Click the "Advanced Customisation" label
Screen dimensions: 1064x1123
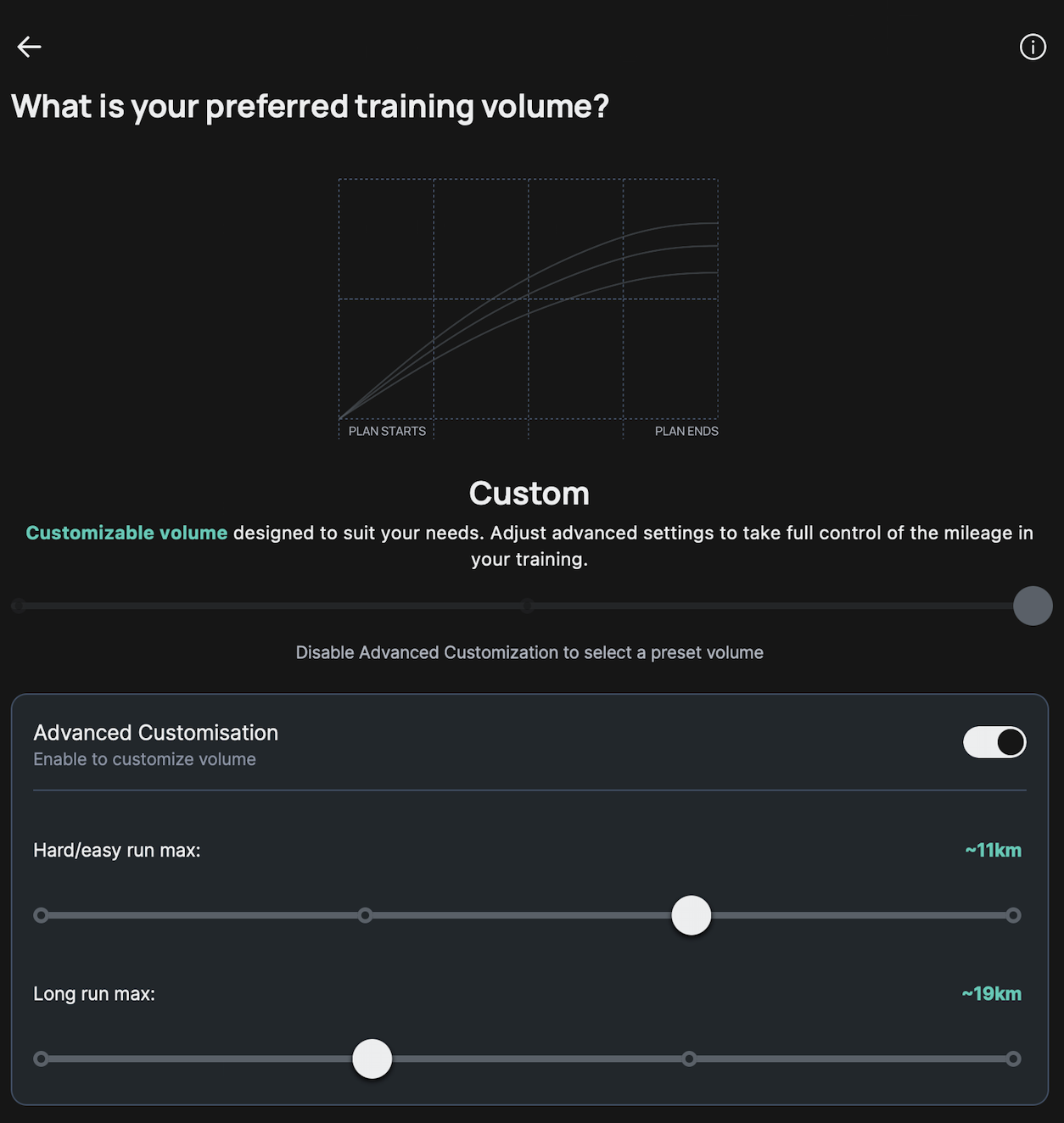[155, 733]
